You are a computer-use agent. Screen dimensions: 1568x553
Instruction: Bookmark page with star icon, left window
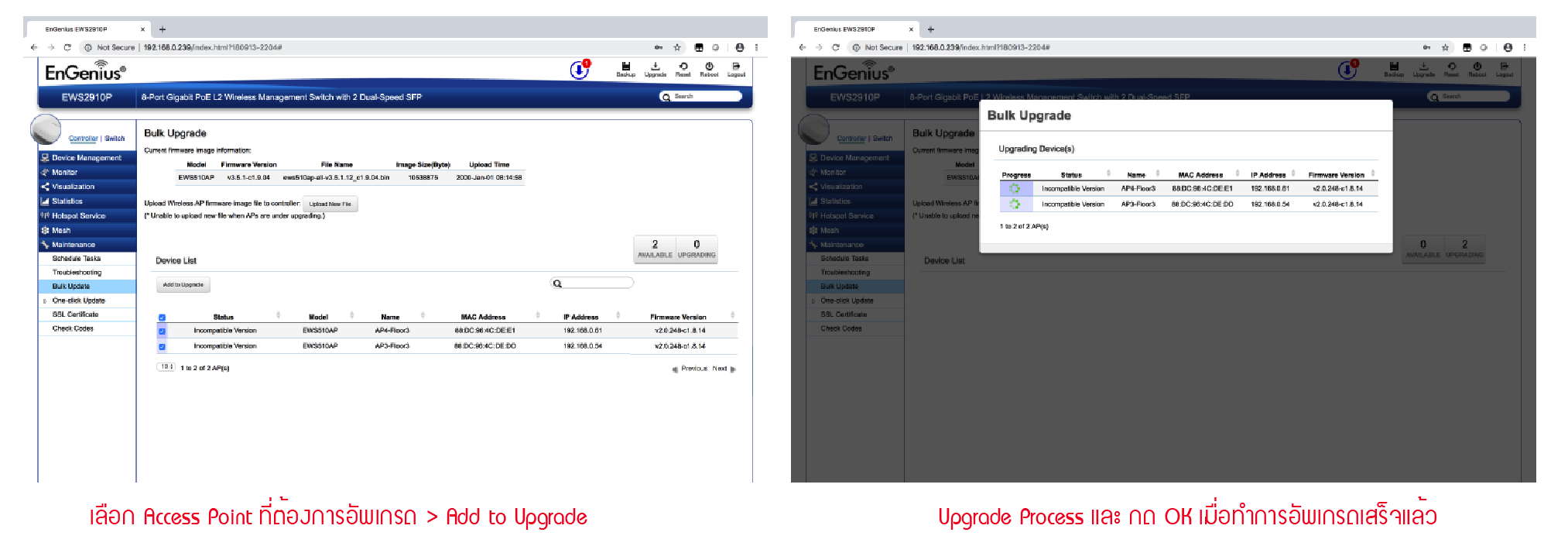click(x=677, y=47)
